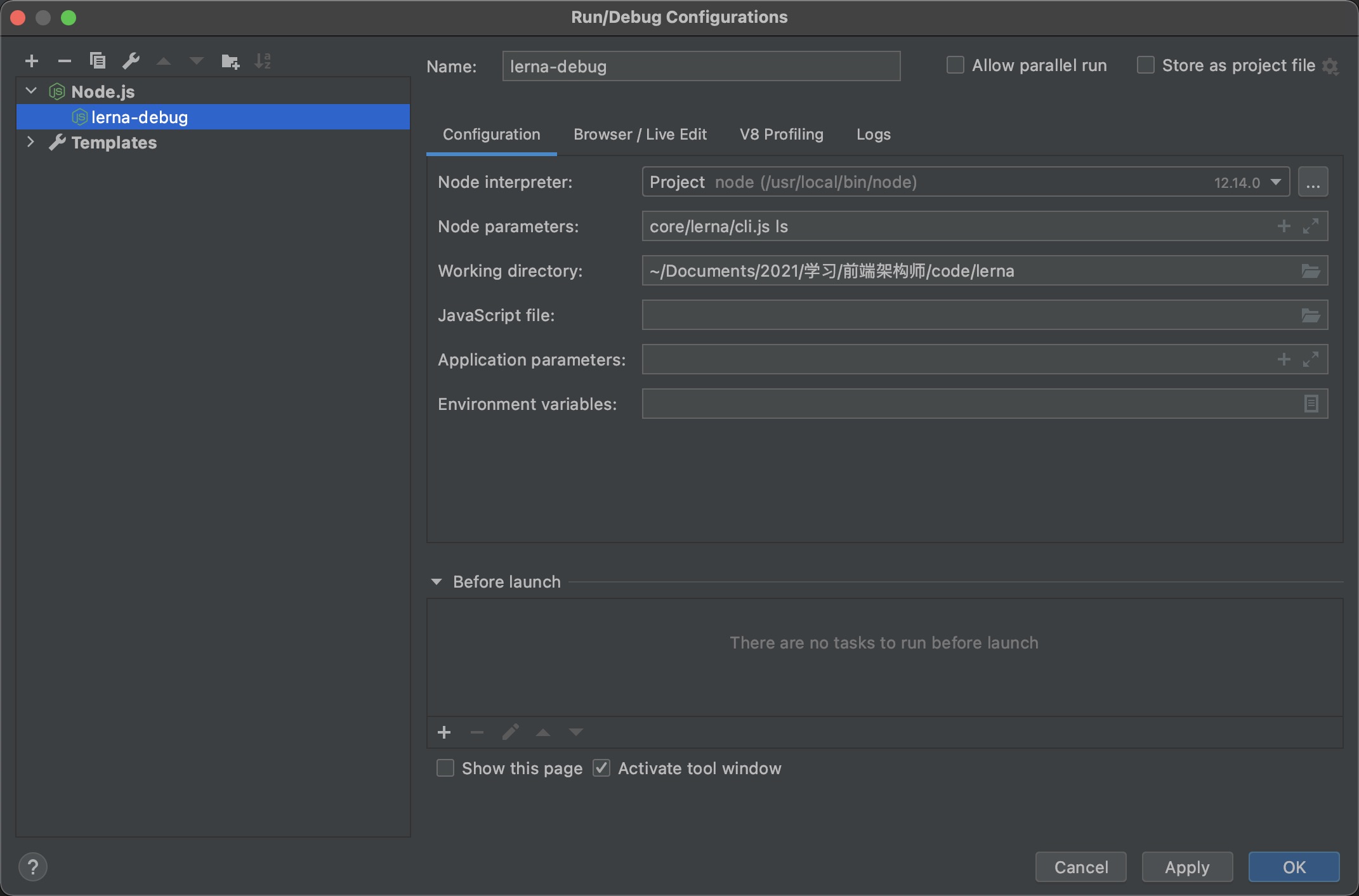The image size is (1359, 896).
Task: Click the Cancel button
Action: [x=1081, y=867]
